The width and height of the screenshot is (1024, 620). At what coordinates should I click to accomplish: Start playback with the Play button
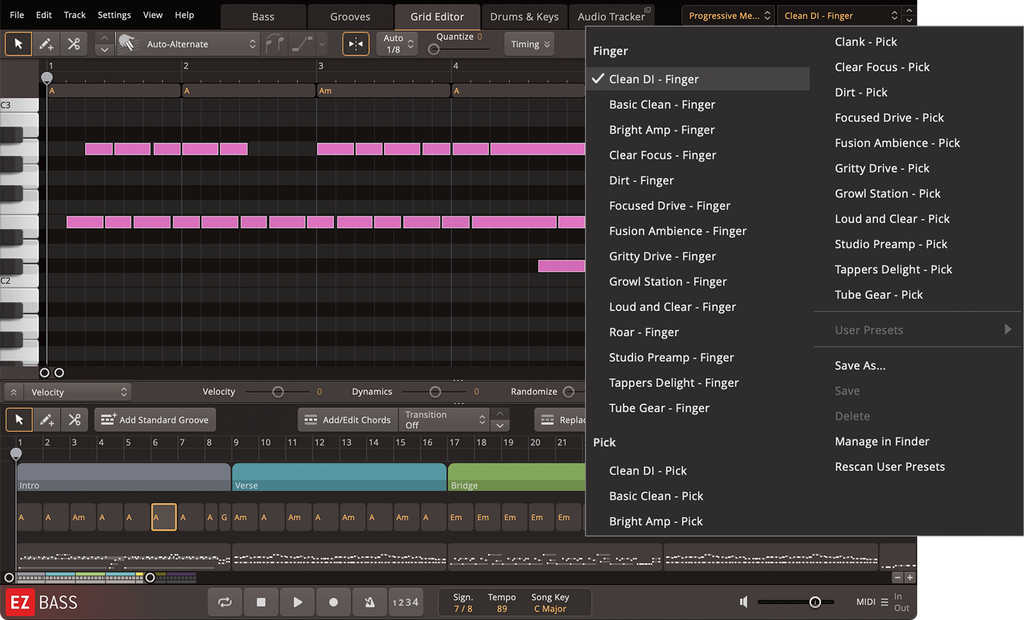[x=297, y=602]
